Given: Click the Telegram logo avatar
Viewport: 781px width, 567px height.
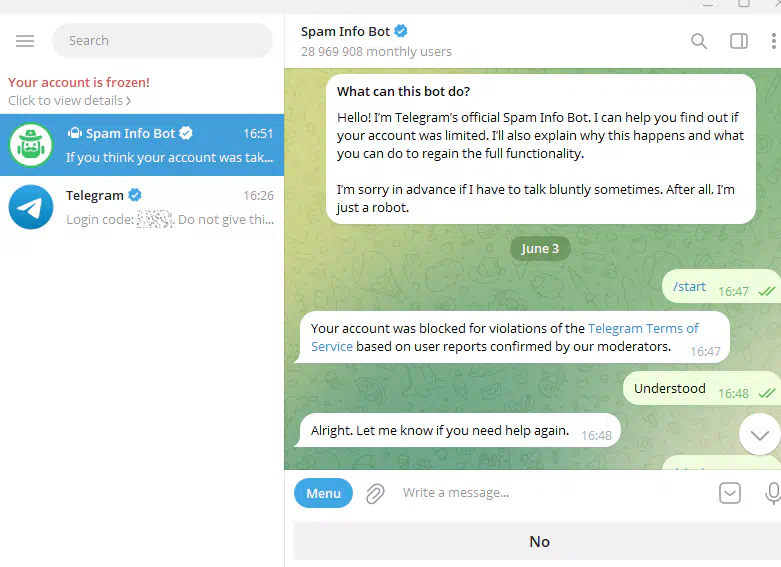Looking at the screenshot, I should click(31, 207).
